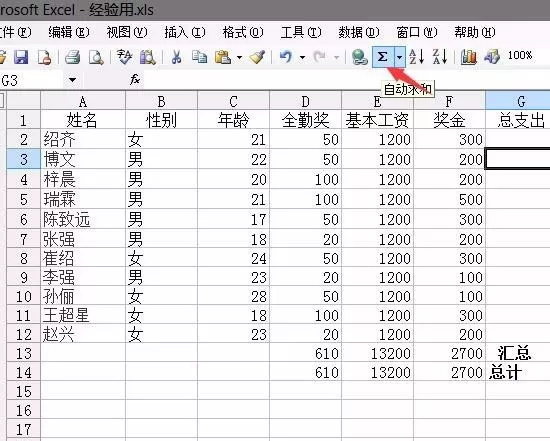Open the 工具(T) menu
550x441 pixels.
point(301,32)
